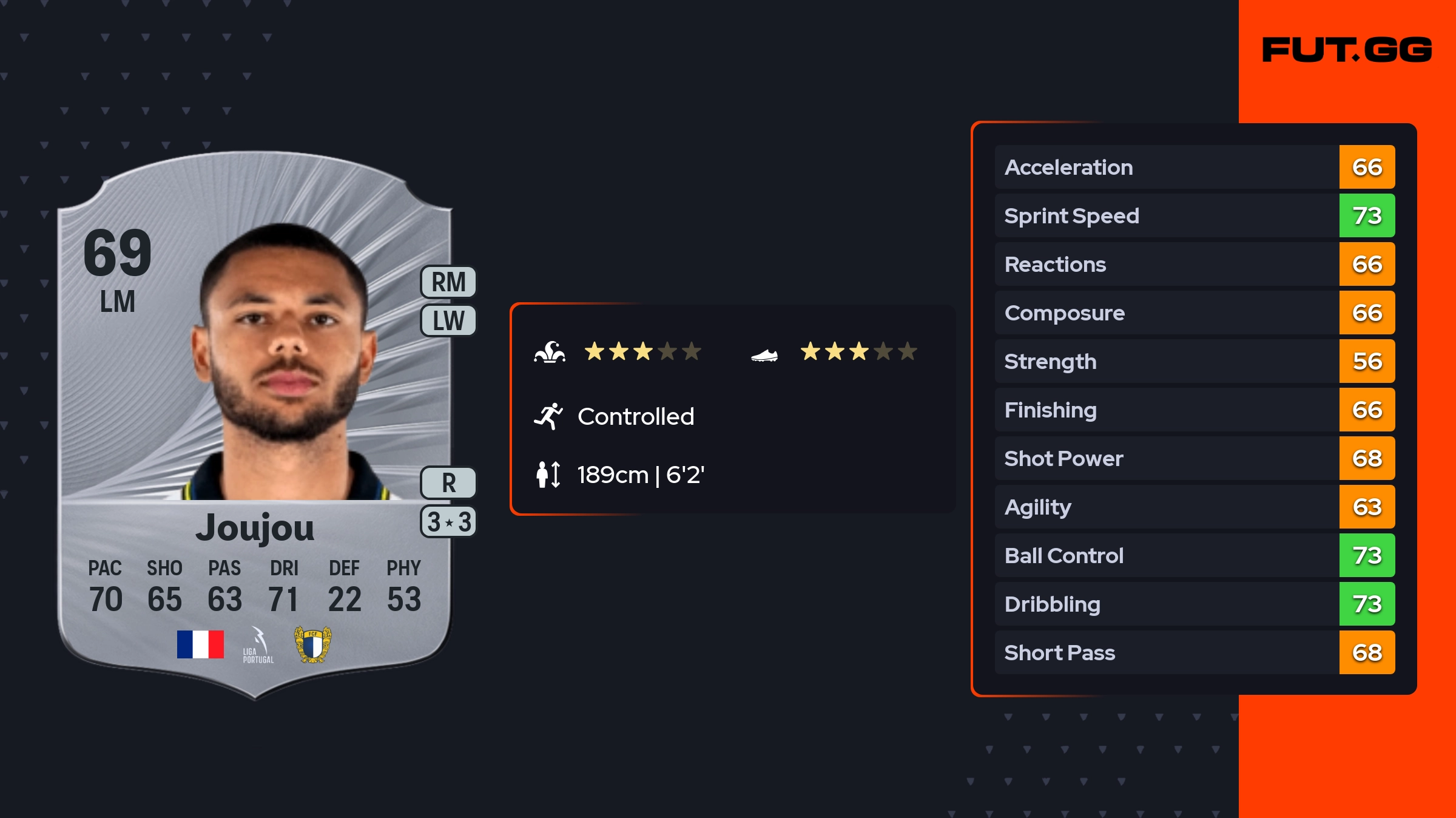The image size is (1456, 818).
Task: Click the FUT.GG logo
Action: pyautogui.click(x=1347, y=50)
